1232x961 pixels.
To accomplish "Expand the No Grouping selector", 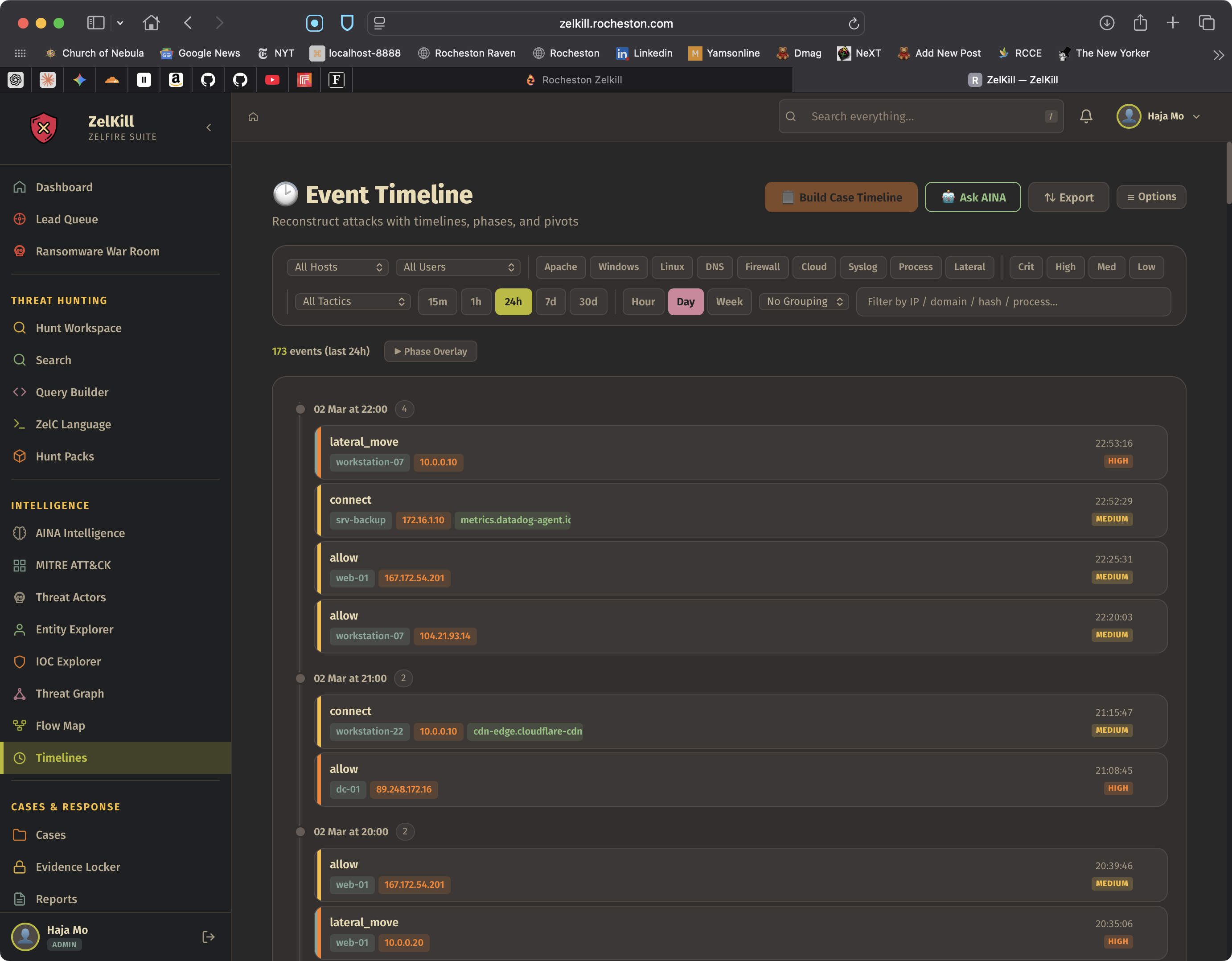I will point(803,302).
